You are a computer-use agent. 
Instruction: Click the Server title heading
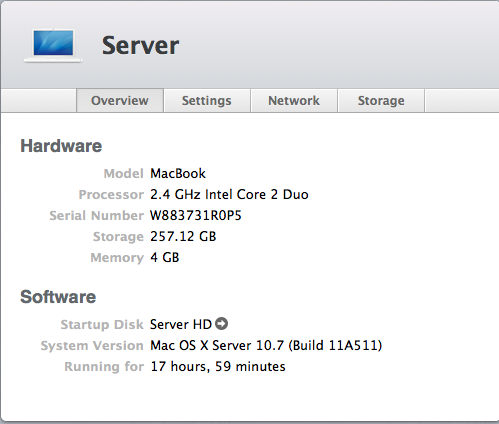[140, 45]
